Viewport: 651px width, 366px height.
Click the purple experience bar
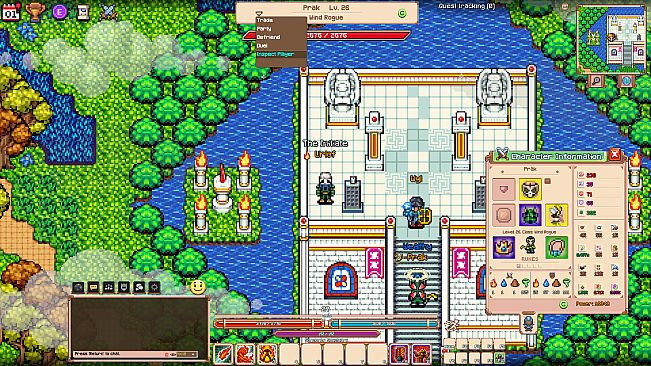point(326,334)
